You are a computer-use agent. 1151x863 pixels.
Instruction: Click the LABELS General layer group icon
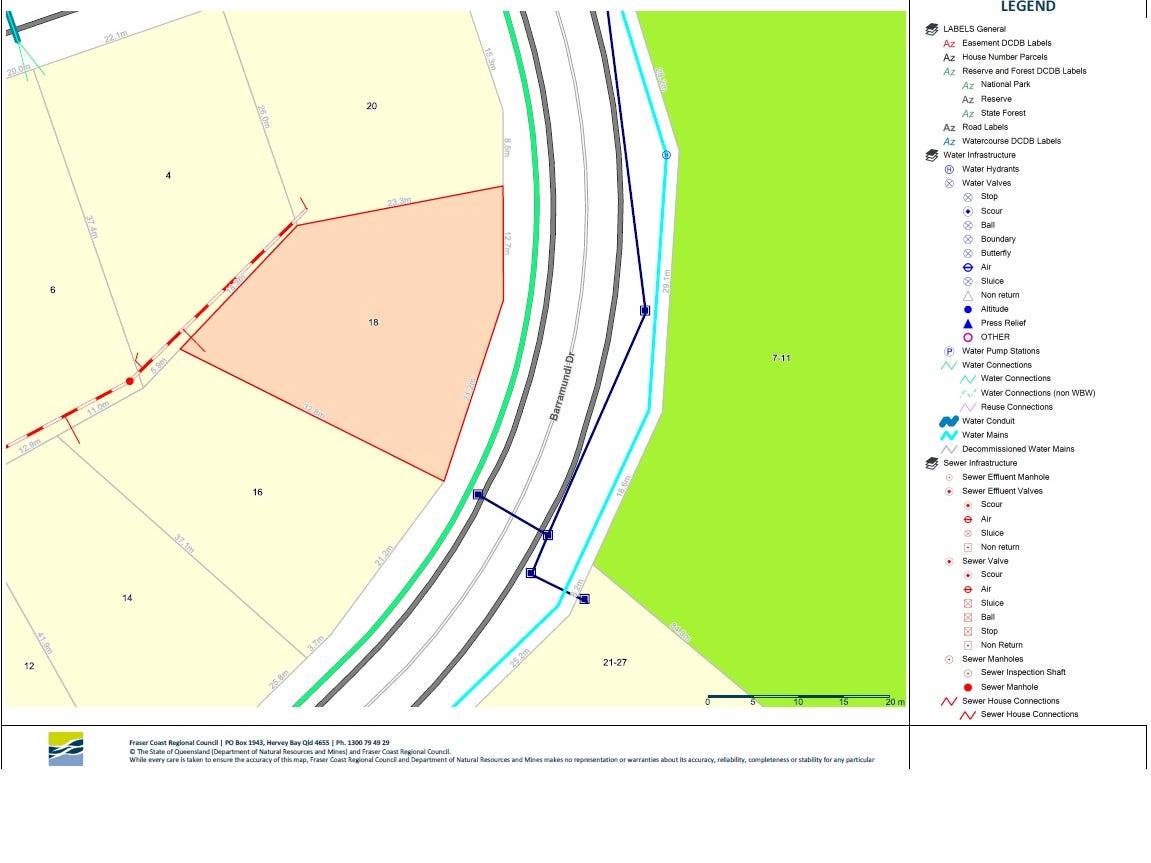[x=932, y=29]
